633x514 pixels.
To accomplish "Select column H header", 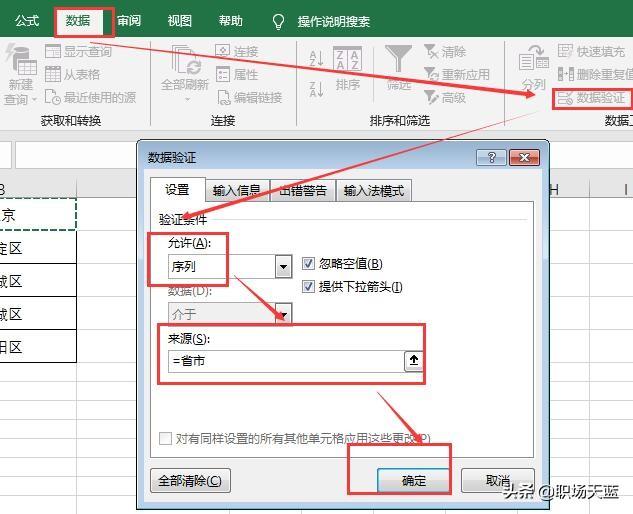I will pos(570,189).
